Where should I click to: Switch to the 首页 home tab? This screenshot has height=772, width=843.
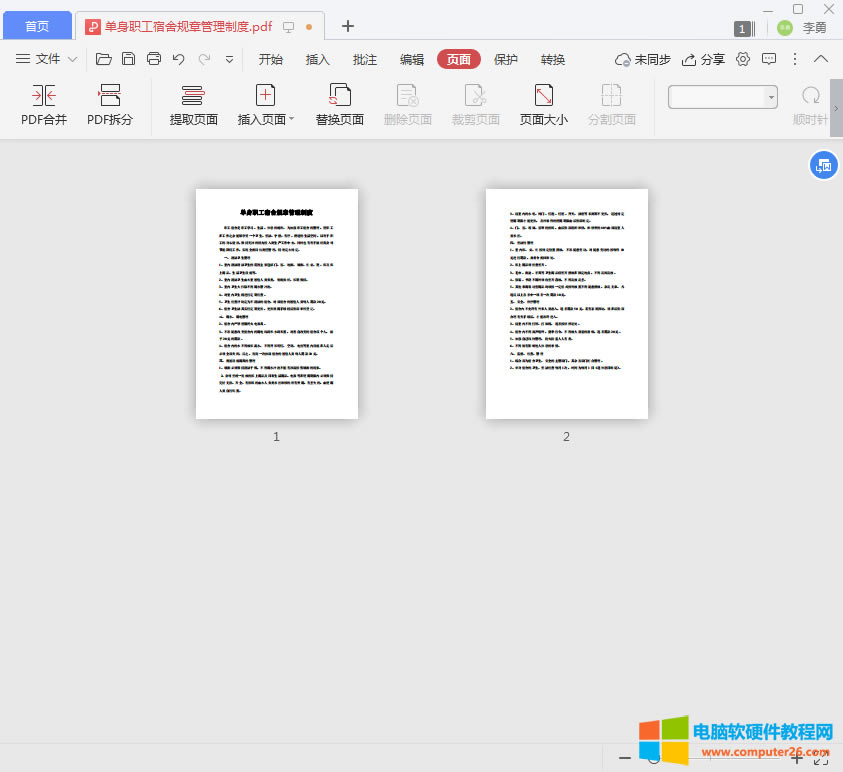coord(37,26)
